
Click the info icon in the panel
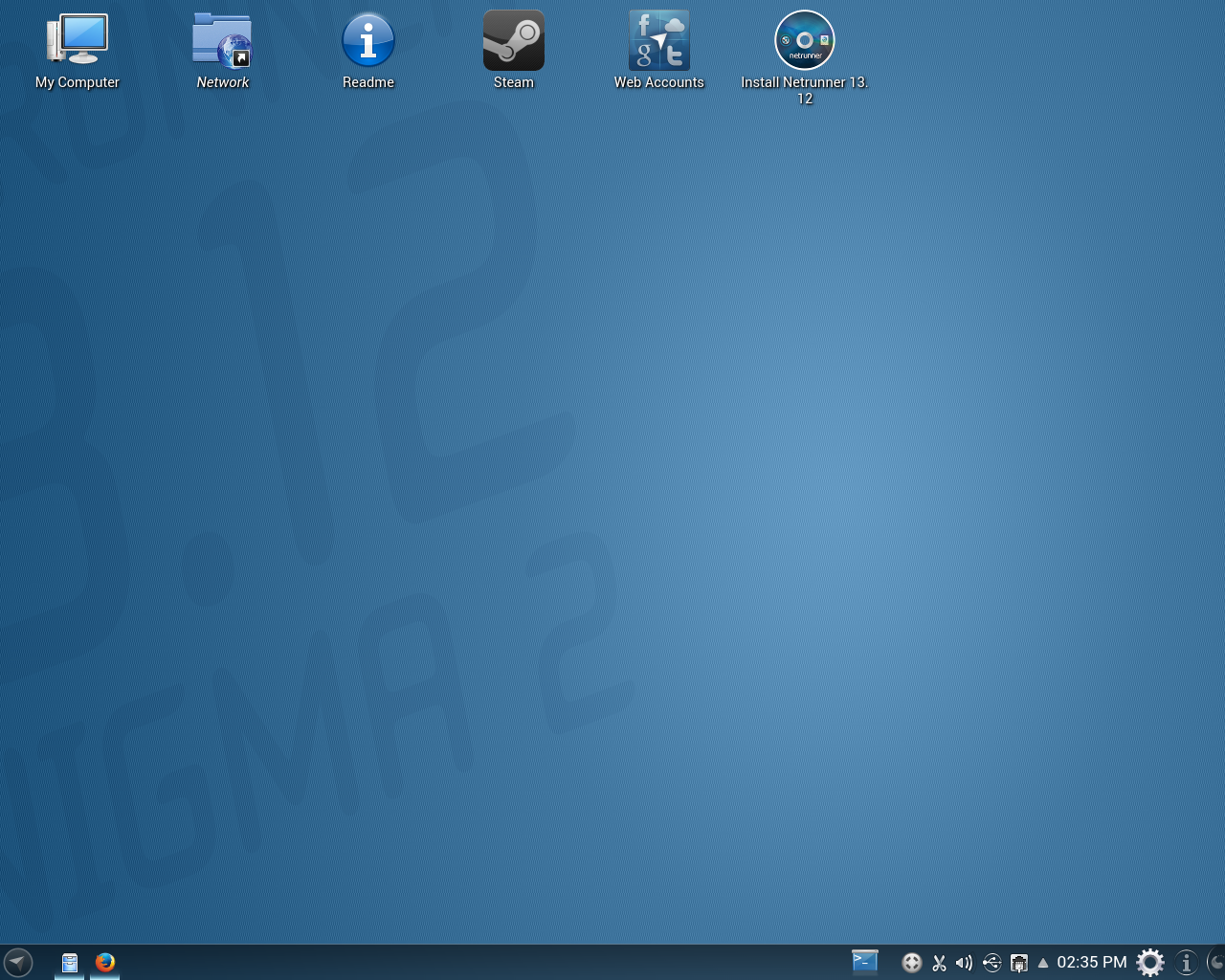pyautogui.click(x=1187, y=962)
